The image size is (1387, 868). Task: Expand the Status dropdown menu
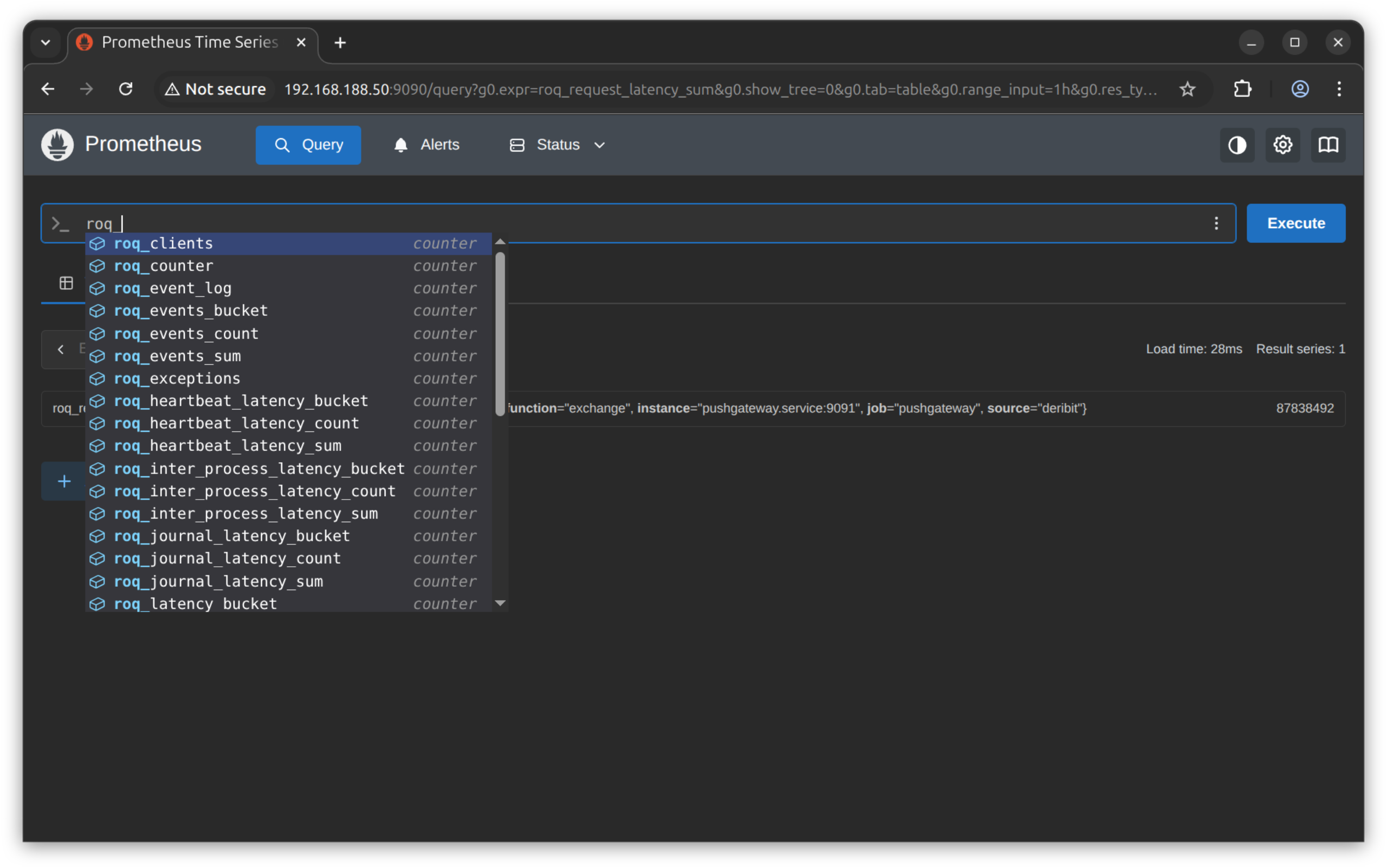(557, 145)
